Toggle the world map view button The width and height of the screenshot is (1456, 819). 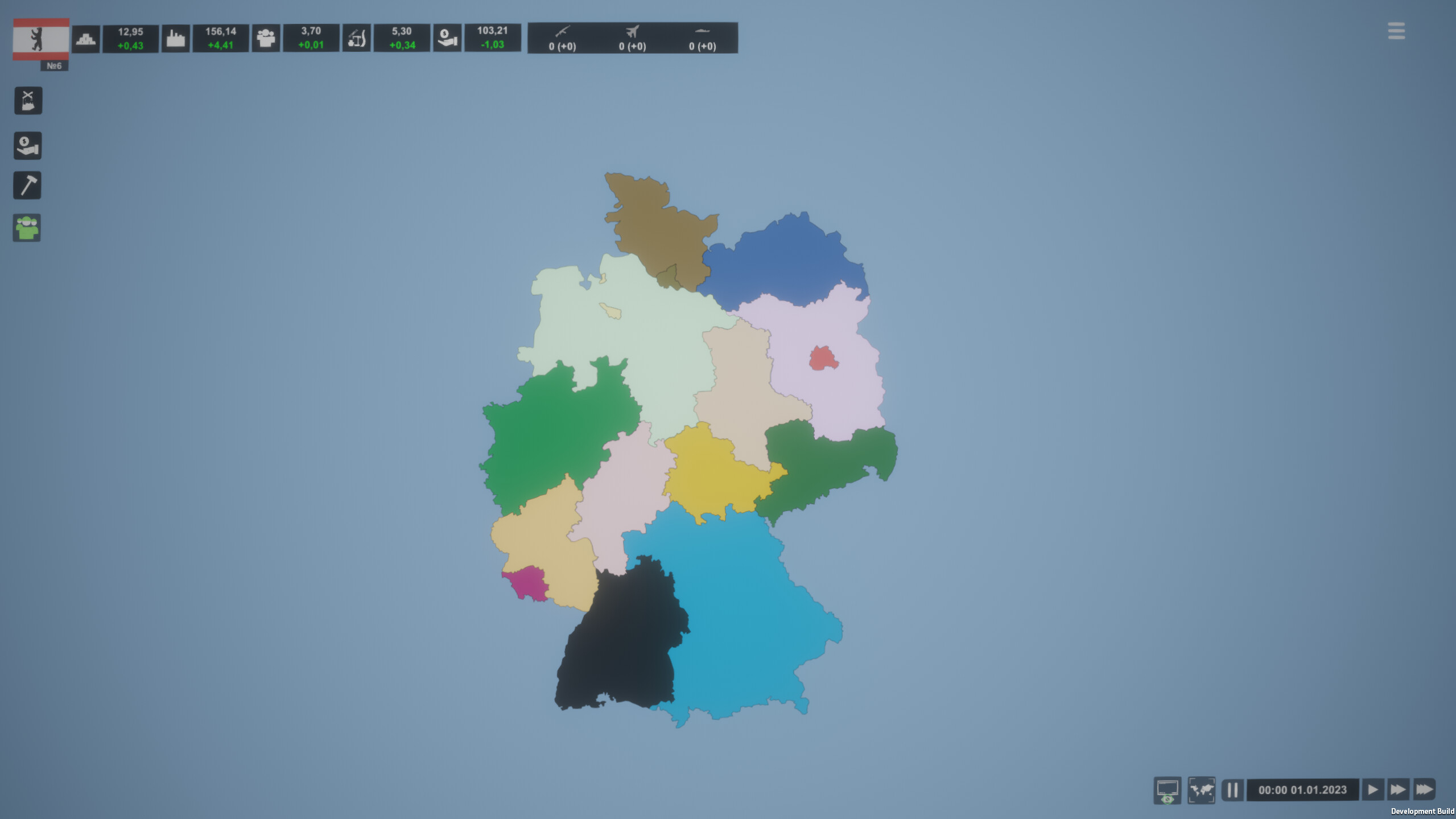click(1202, 789)
